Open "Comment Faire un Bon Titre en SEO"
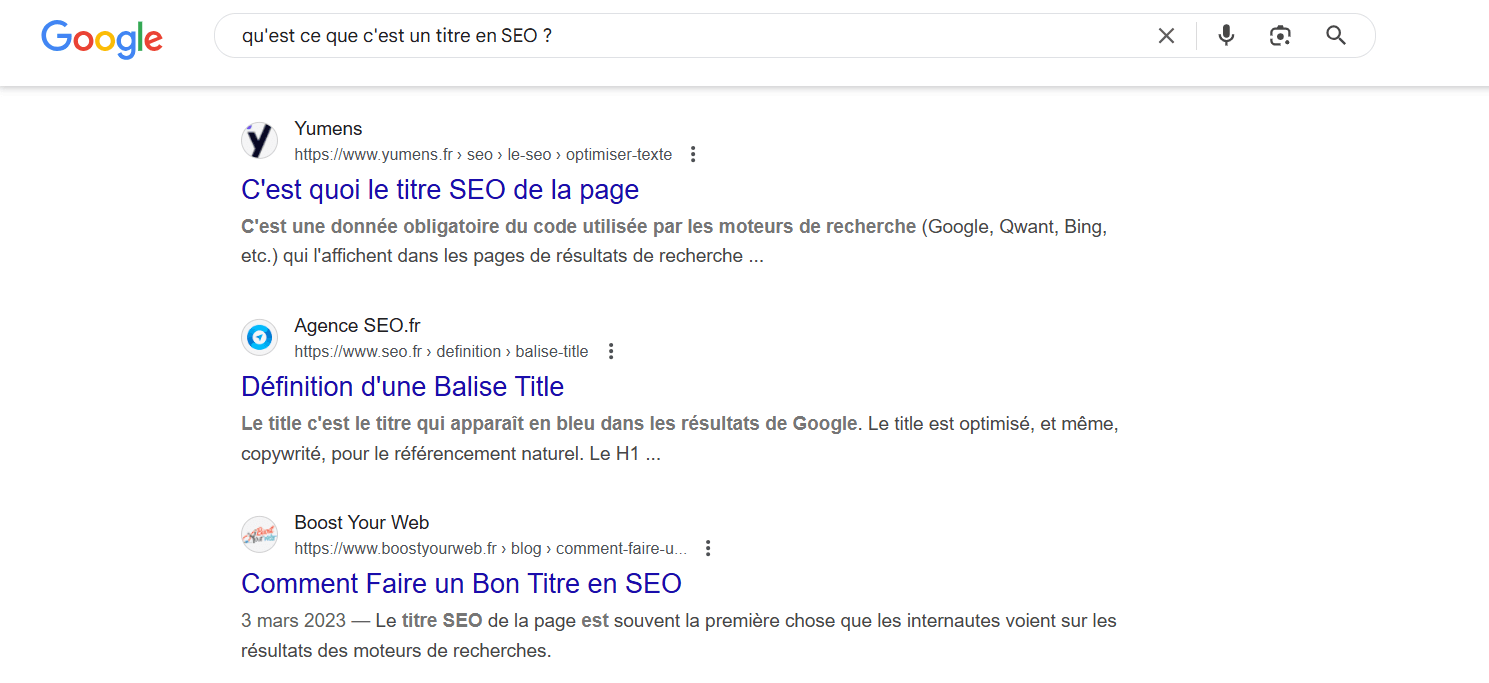Screen dimensions: 1489x683 point(462,583)
